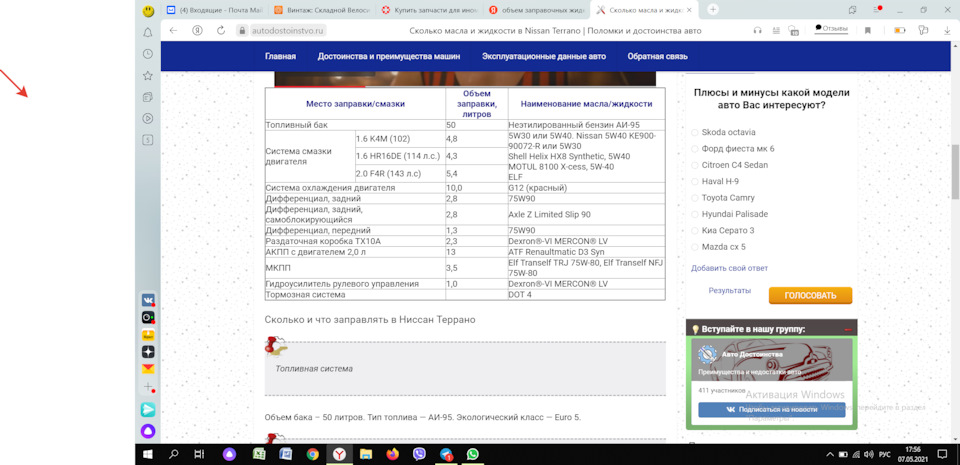
Task: Open a new browser tab
Action: (713, 9)
